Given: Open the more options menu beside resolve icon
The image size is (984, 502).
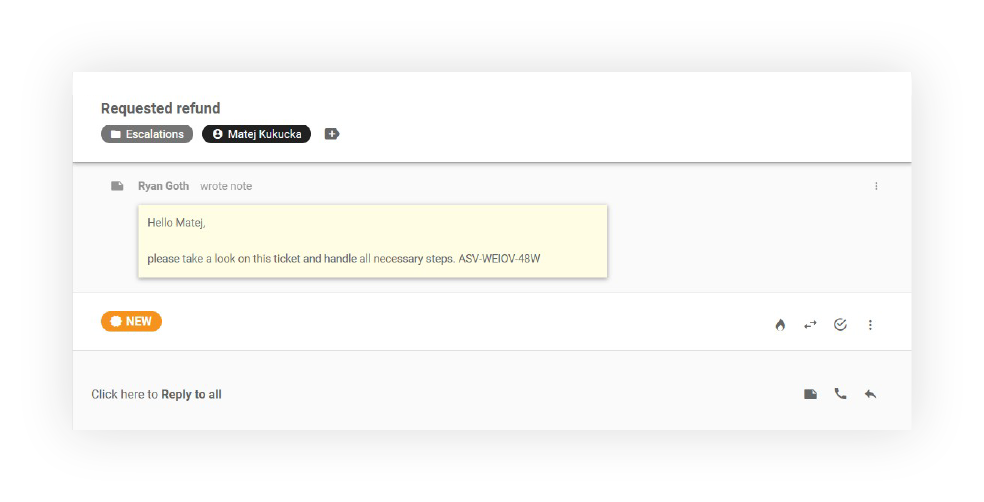Looking at the screenshot, I should click(x=870, y=325).
